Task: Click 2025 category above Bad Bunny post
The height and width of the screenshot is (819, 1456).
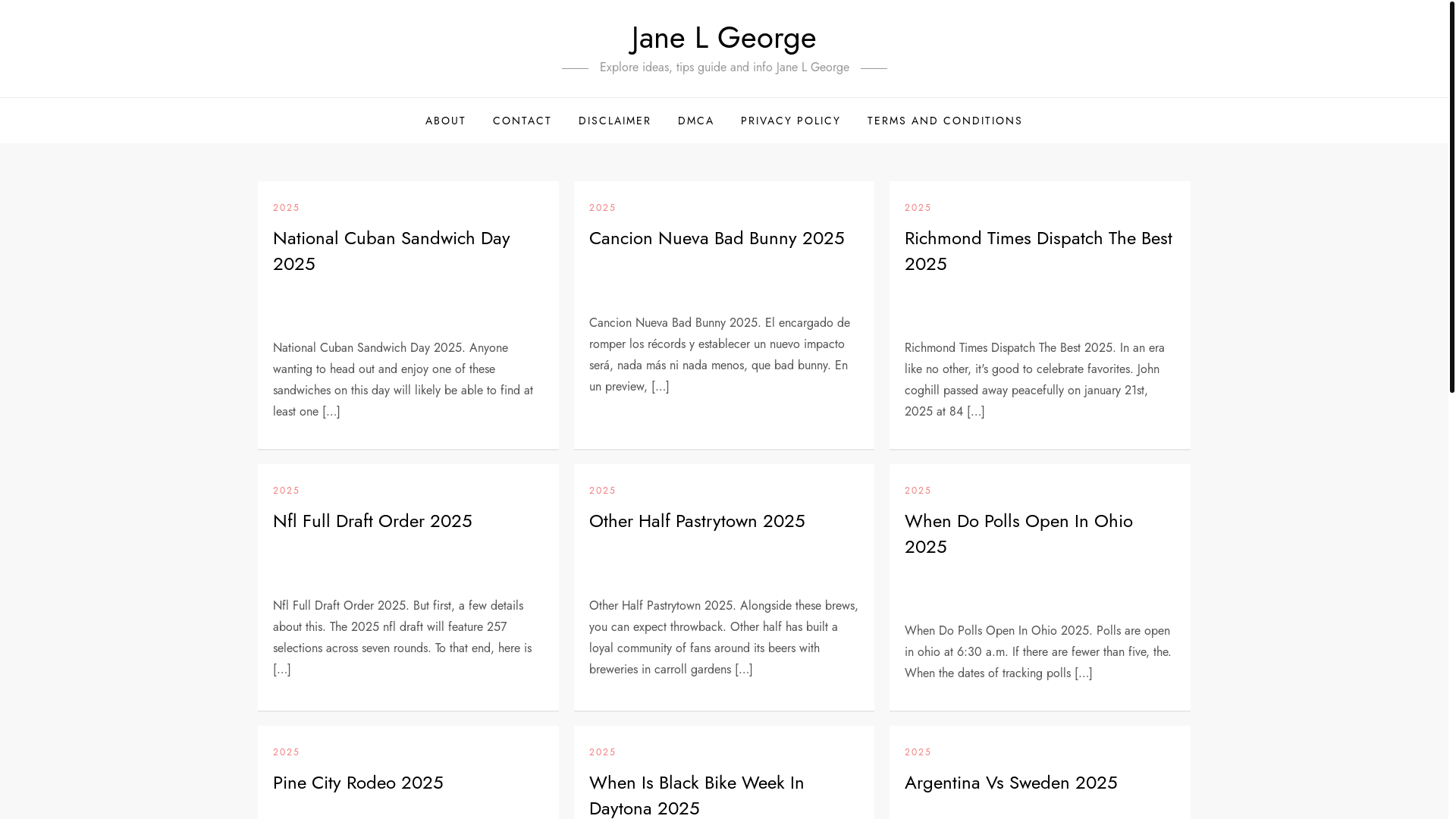Action: [602, 208]
